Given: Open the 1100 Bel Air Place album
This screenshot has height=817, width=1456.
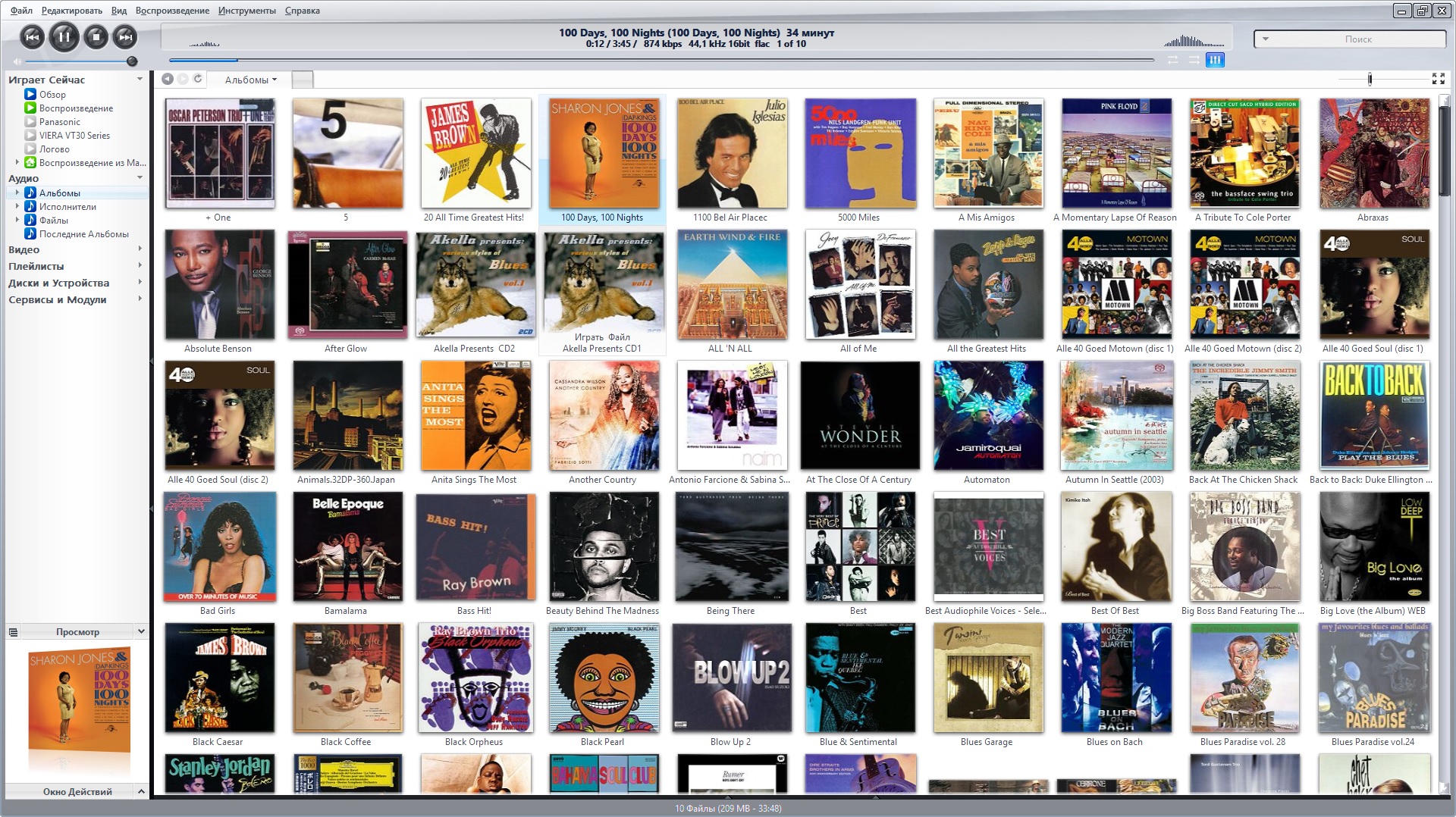Looking at the screenshot, I should click(732, 153).
